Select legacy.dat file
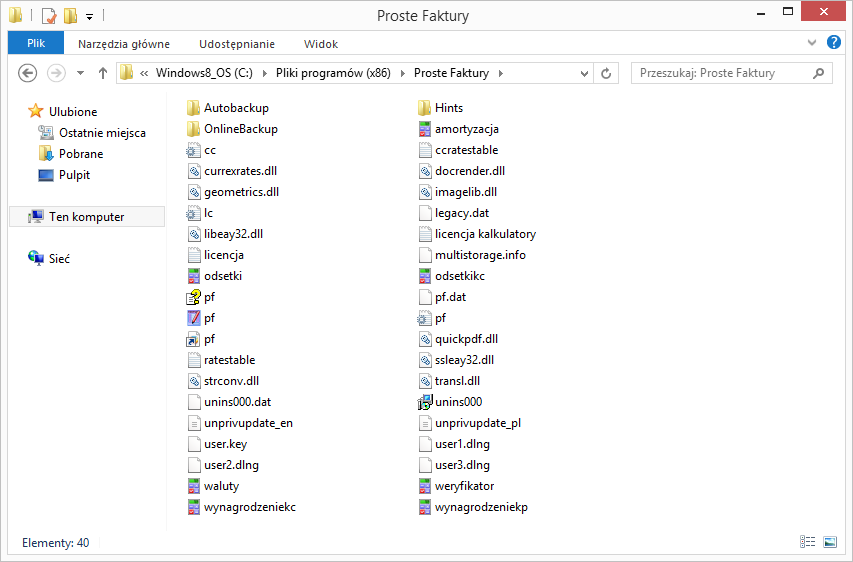 [454, 213]
